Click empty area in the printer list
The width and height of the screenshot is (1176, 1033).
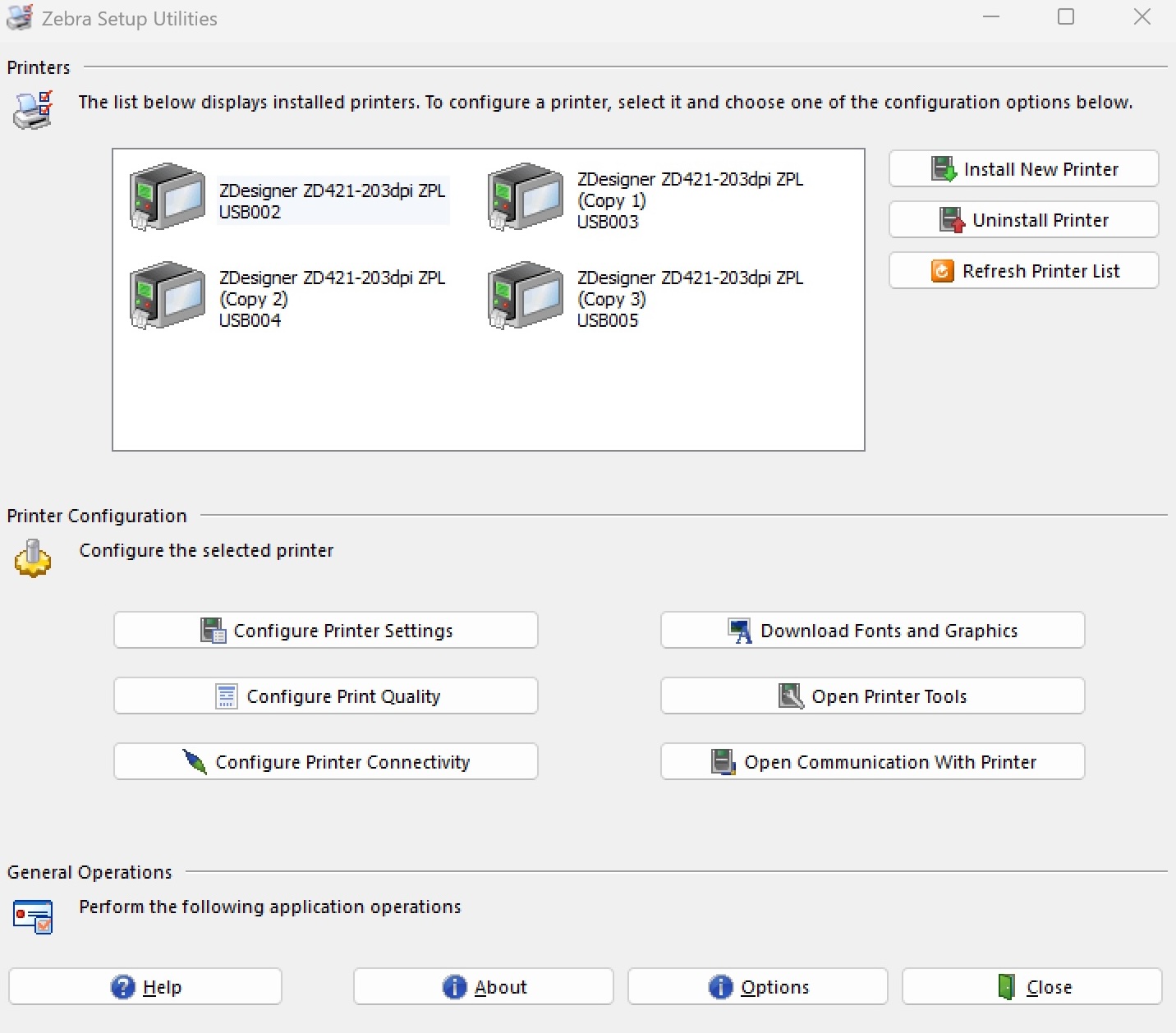[x=488, y=394]
